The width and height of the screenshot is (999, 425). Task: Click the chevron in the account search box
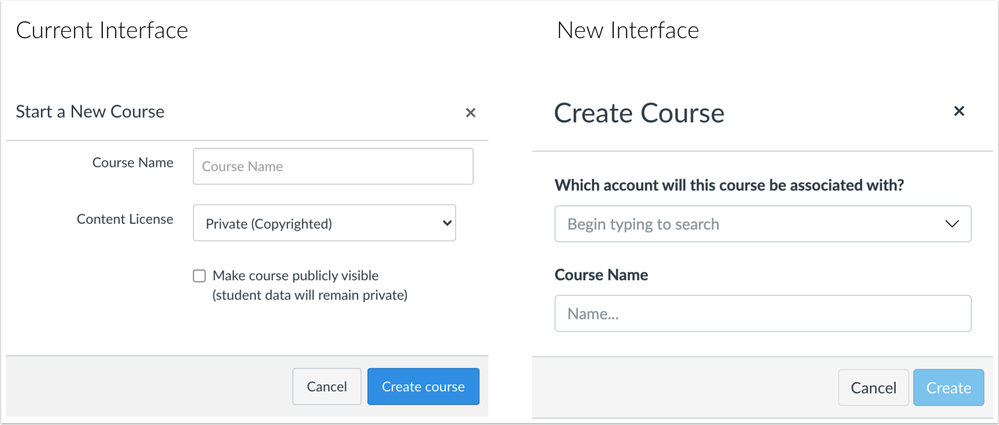tap(951, 224)
